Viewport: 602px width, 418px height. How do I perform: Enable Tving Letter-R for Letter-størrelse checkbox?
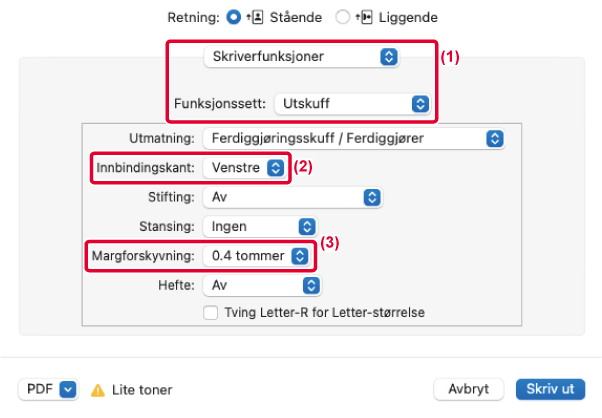point(210,312)
